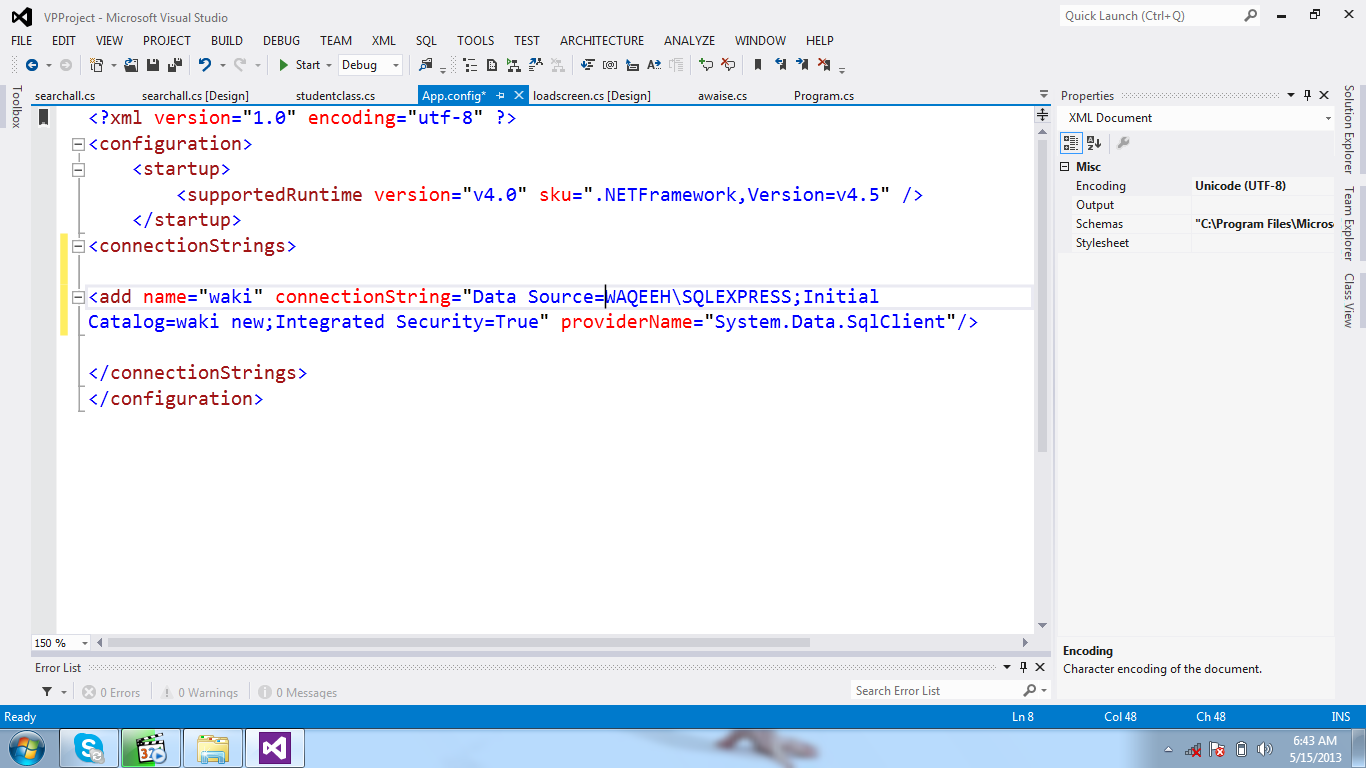Open Find in Files search
Image resolution: width=1366 pixels, height=768 pixels.
(x=424, y=64)
